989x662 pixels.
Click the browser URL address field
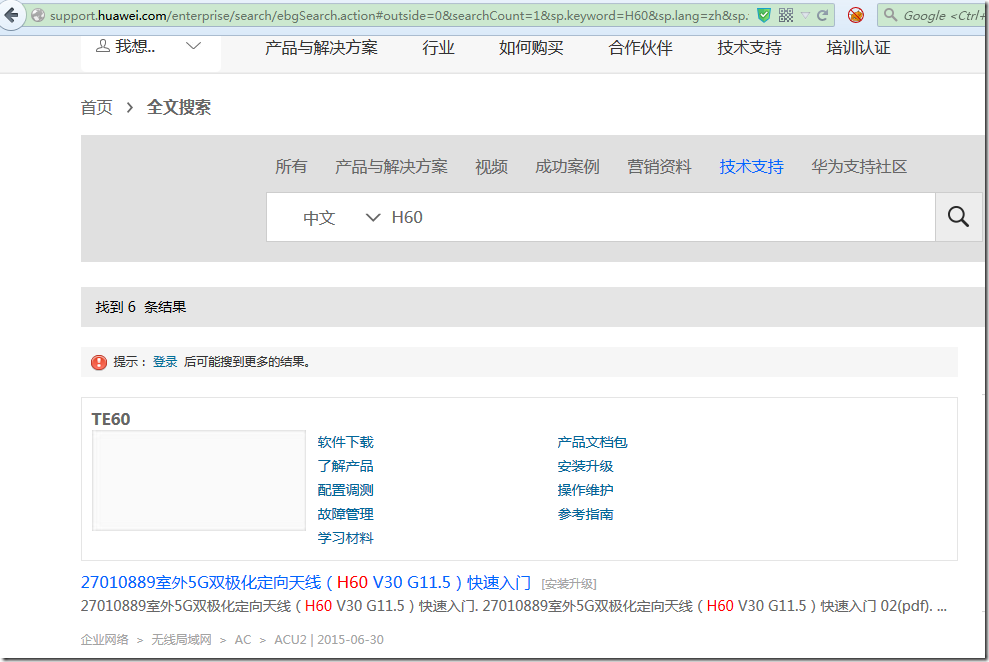coord(398,15)
